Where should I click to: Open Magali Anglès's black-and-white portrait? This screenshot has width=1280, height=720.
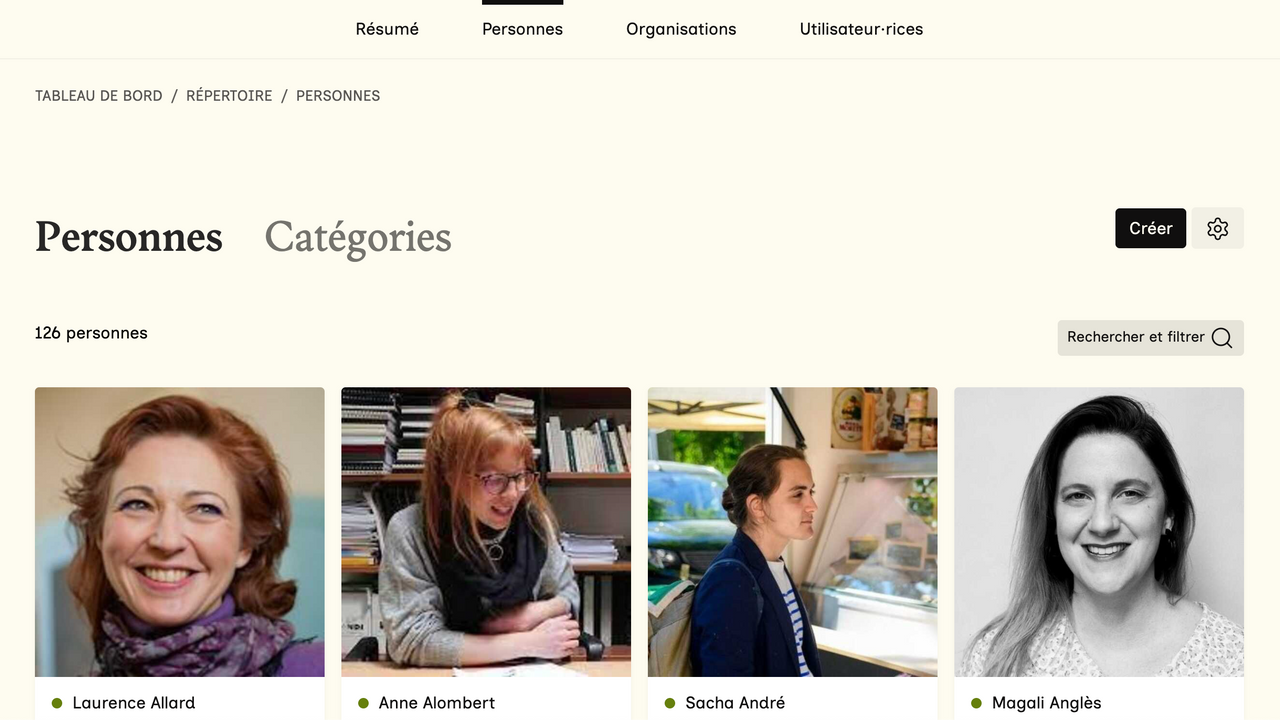click(1099, 532)
